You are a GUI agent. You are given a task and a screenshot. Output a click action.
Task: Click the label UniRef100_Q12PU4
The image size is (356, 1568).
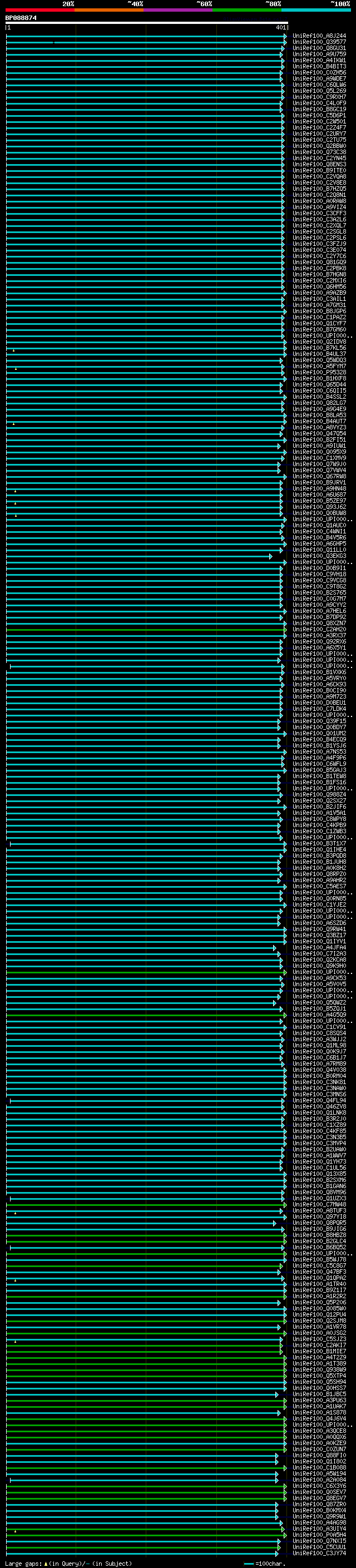319,1314
